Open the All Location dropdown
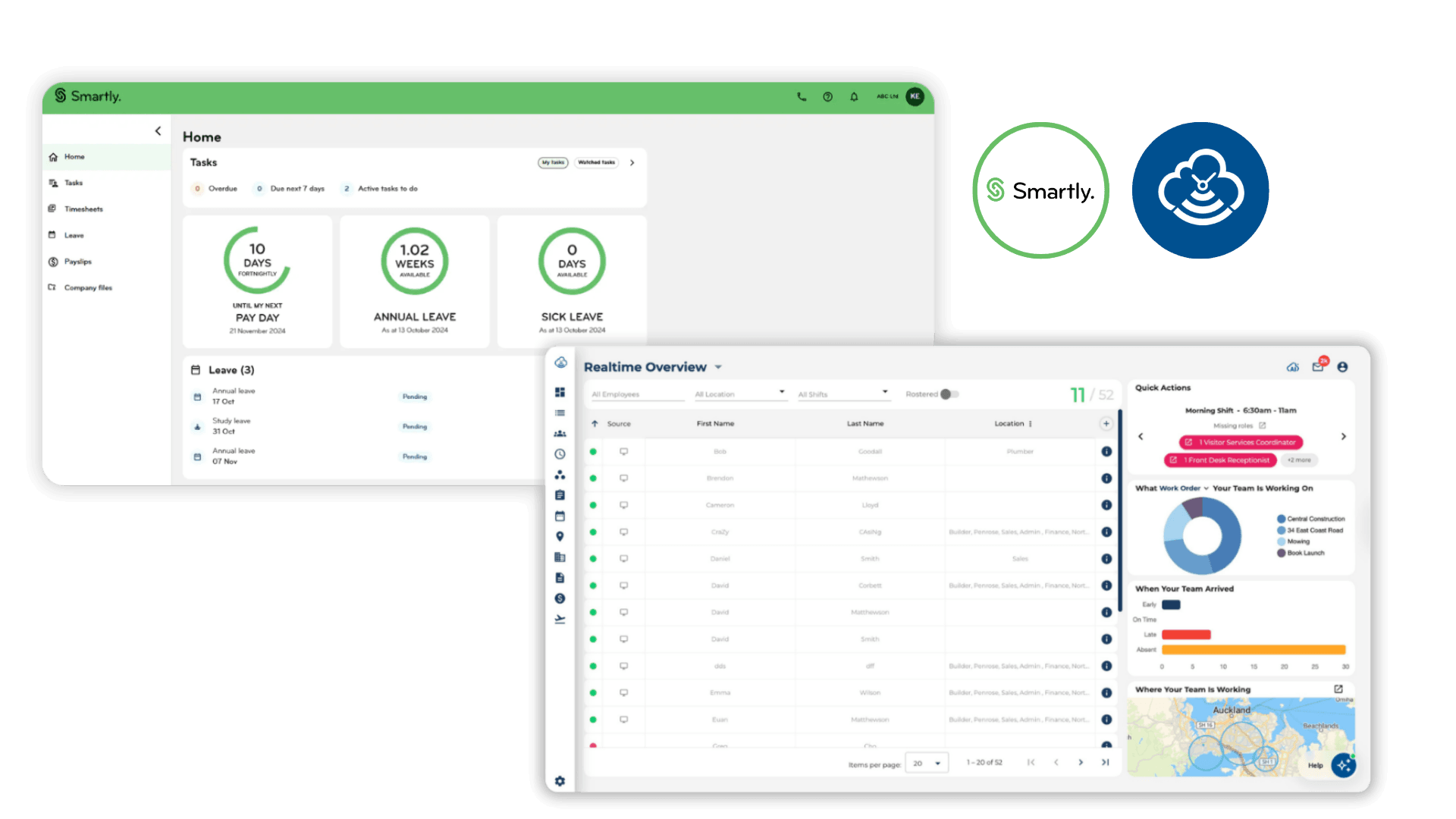 click(x=740, y=394)
